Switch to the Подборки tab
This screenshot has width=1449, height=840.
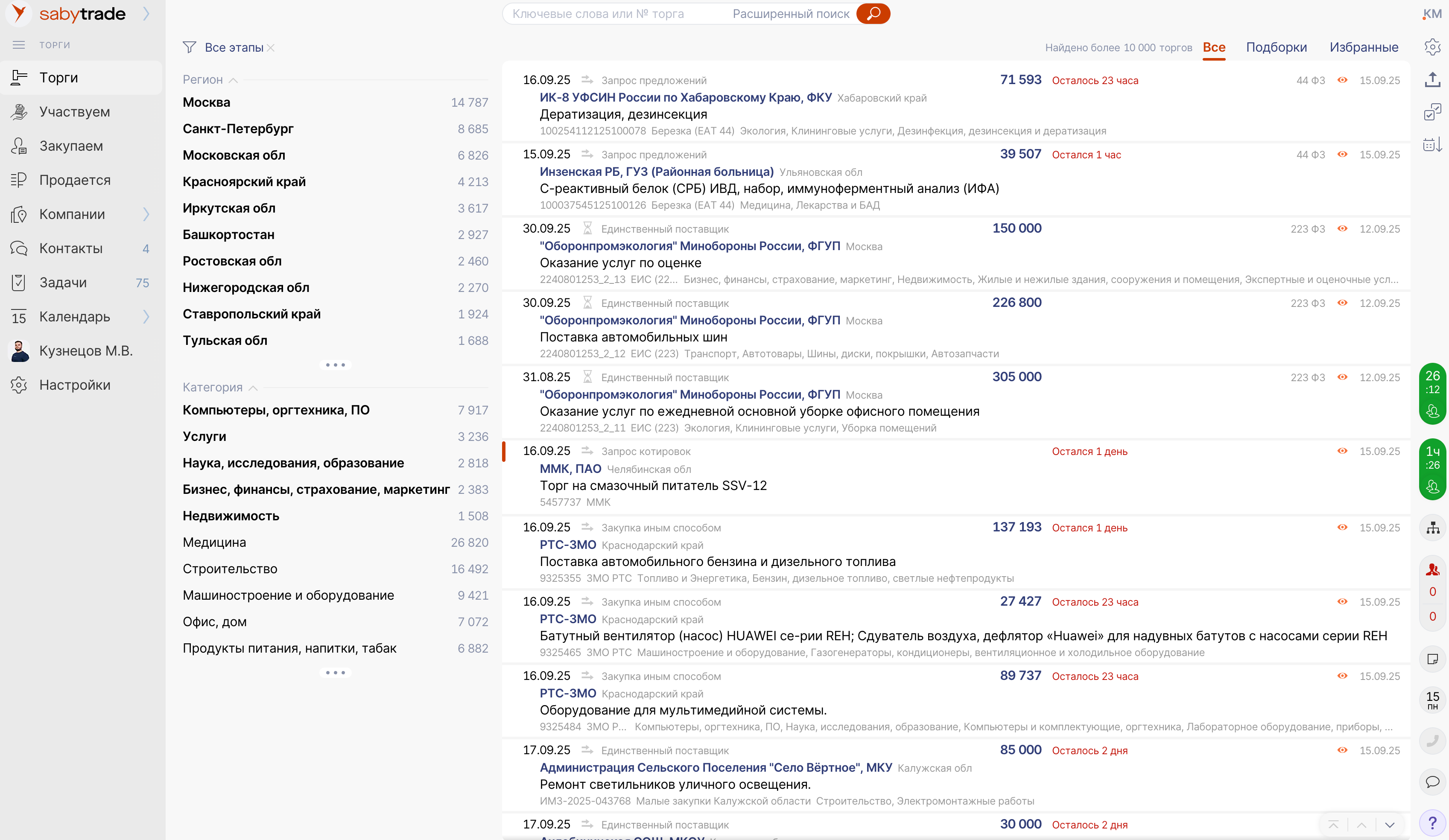point(1276,47)
